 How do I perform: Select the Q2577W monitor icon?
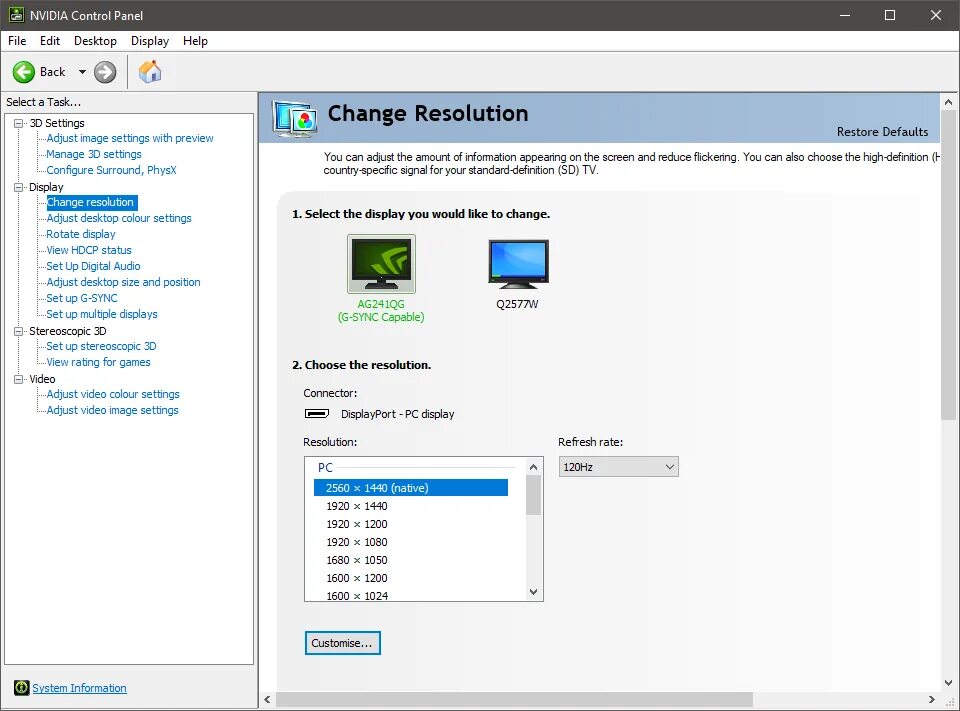click(x=519, y=264)
